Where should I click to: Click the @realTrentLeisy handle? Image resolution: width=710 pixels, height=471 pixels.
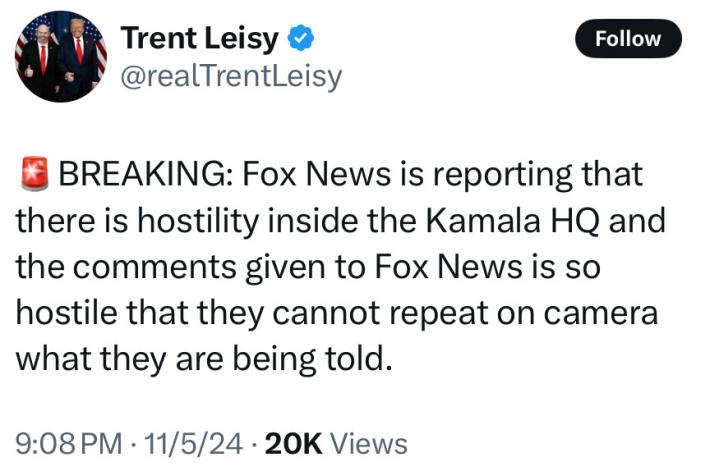point(231,76)
